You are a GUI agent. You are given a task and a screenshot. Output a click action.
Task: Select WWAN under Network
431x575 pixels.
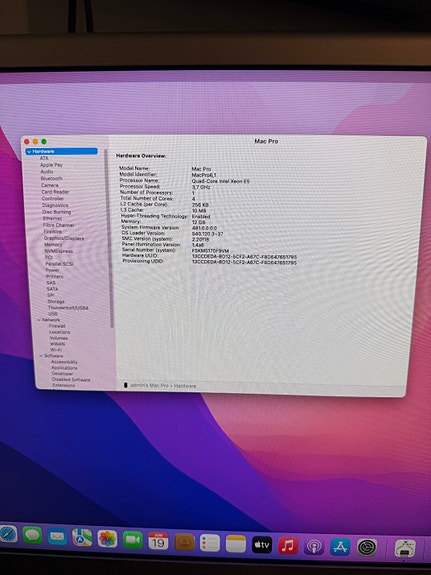coord(57,344)
